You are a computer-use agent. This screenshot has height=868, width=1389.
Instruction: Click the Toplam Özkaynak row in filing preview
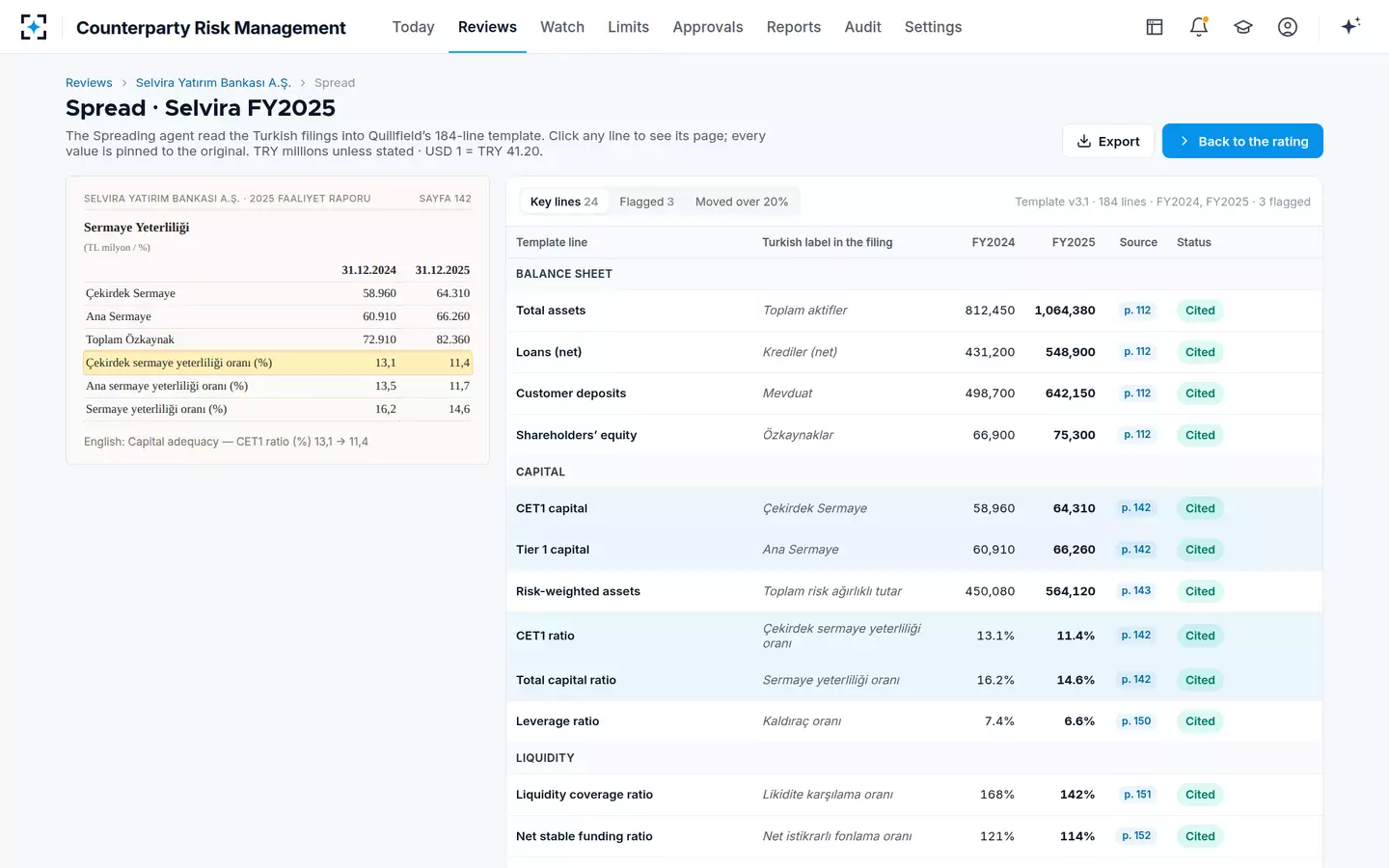(x=278, y=339)
